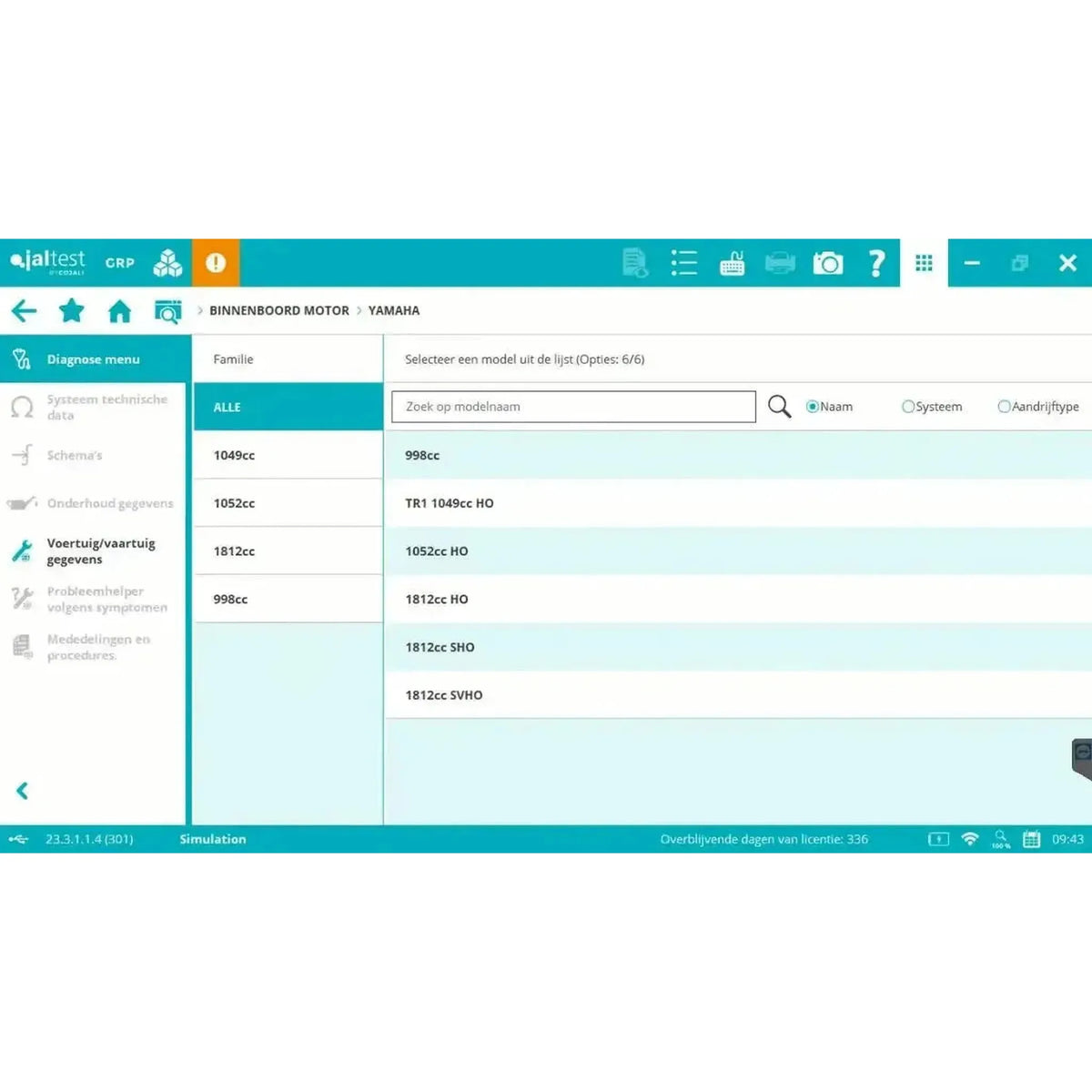1092x1092 pixels.
Task: Click the Jaltest logo
Action: coord(47,262)
